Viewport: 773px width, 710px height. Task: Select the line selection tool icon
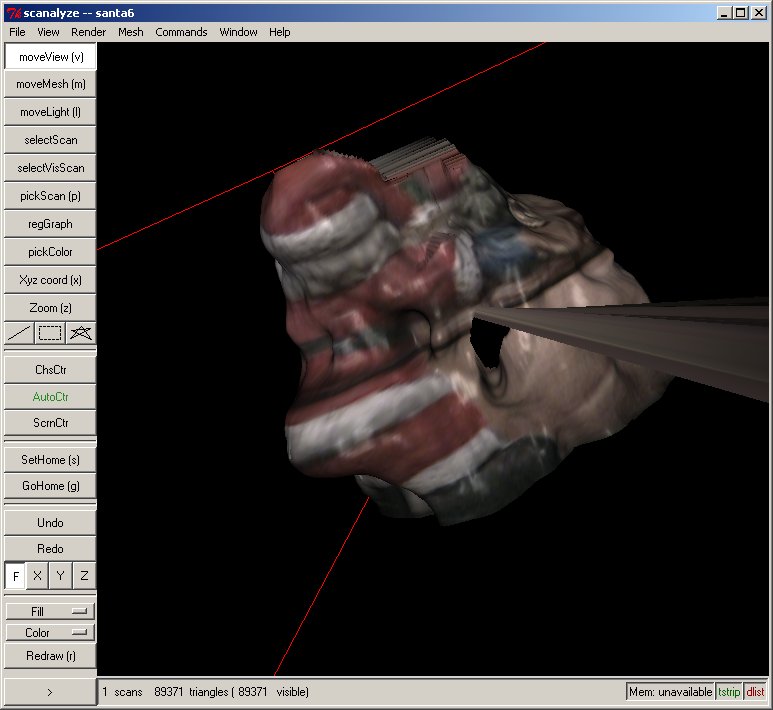pyautogui.click(x=19, y=333)
